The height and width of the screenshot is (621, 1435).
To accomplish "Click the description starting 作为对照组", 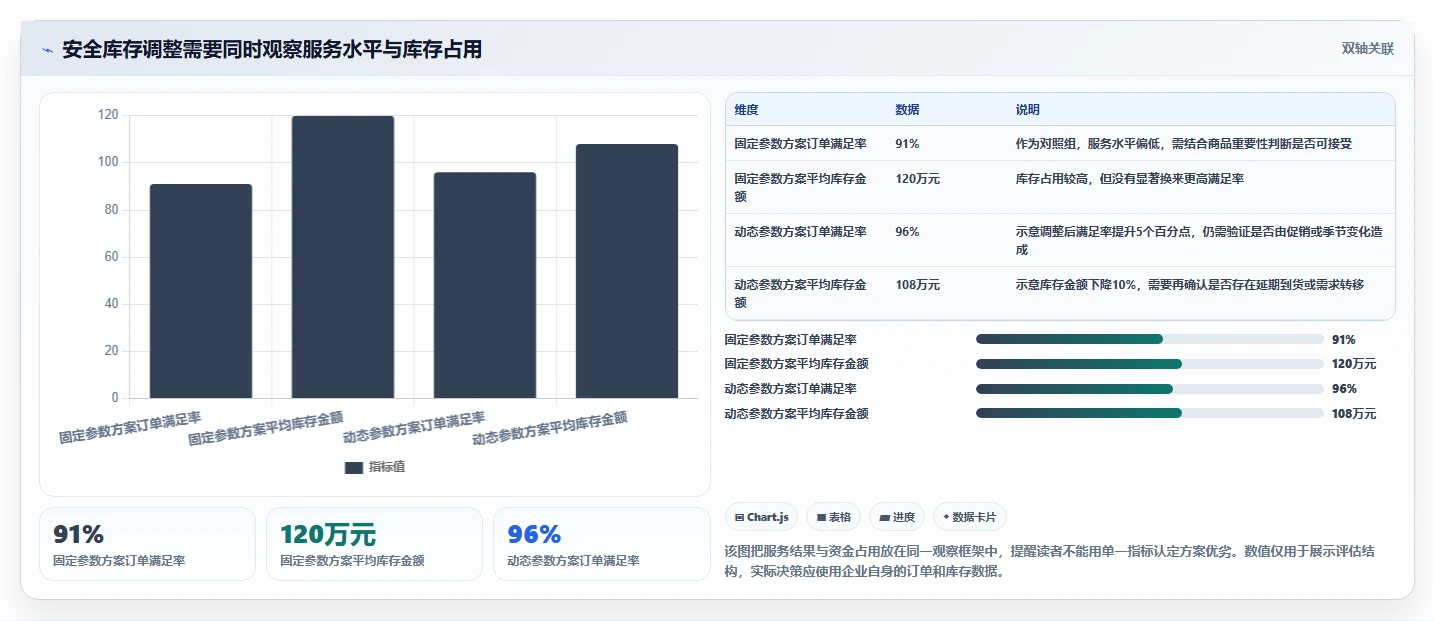I will tap(1184, 144).
